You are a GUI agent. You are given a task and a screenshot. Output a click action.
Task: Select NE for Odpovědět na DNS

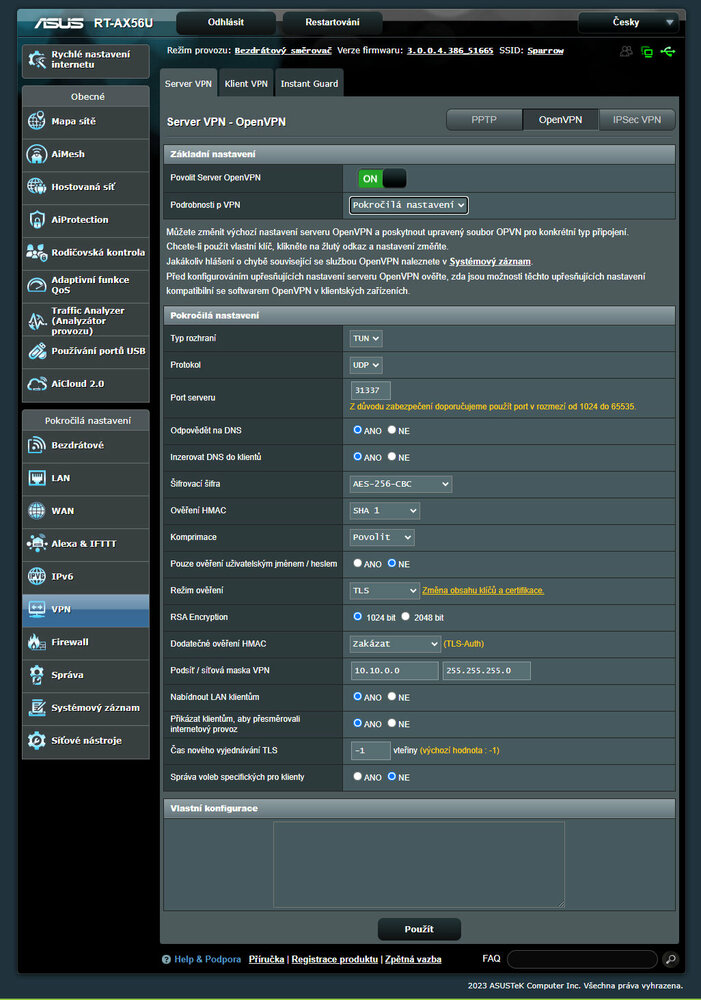point(392,430)
